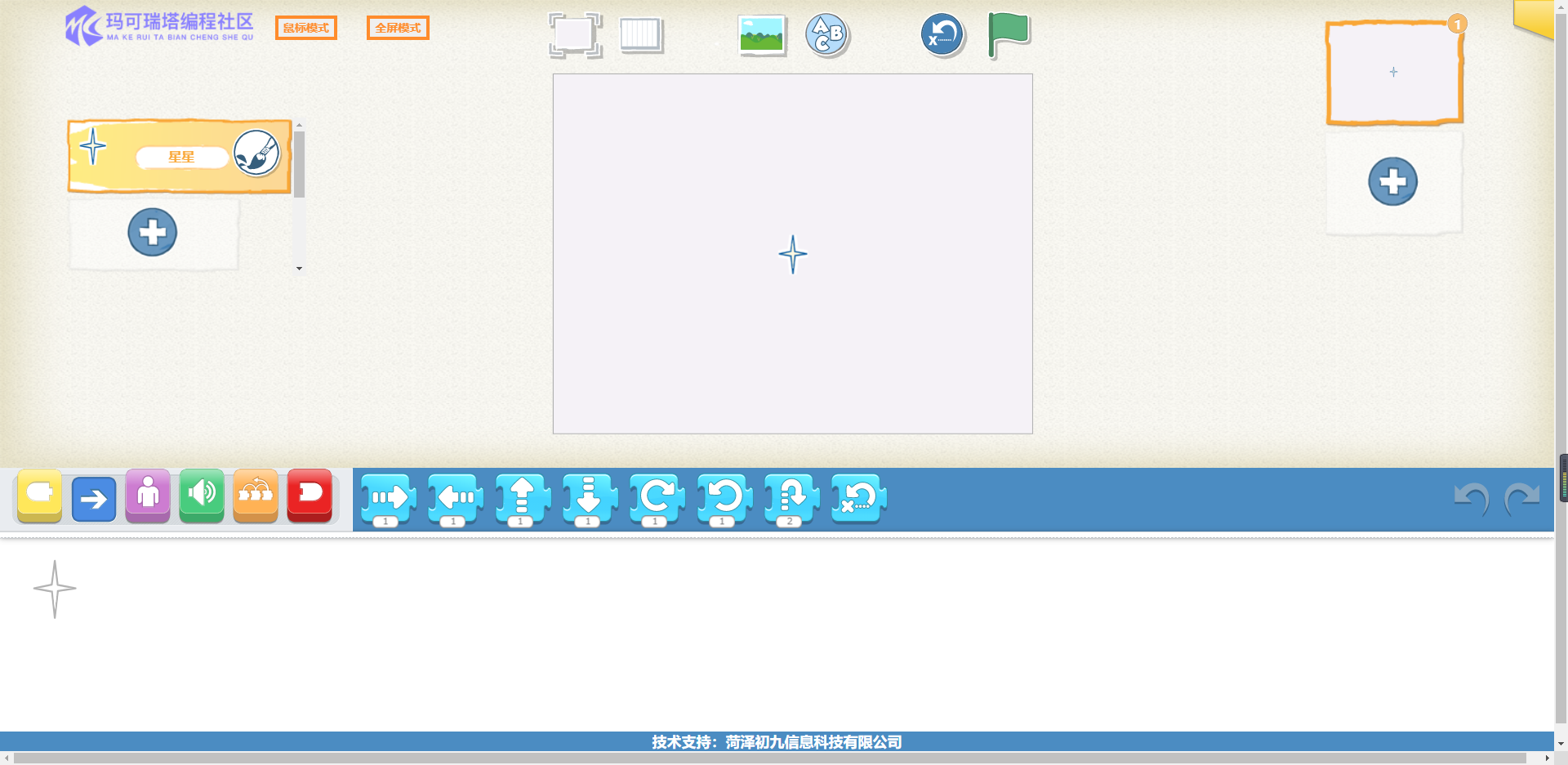The image size is (1568, 765).
Task: Toggle the stage full-screen presentation icon
Action: [575, 35]
